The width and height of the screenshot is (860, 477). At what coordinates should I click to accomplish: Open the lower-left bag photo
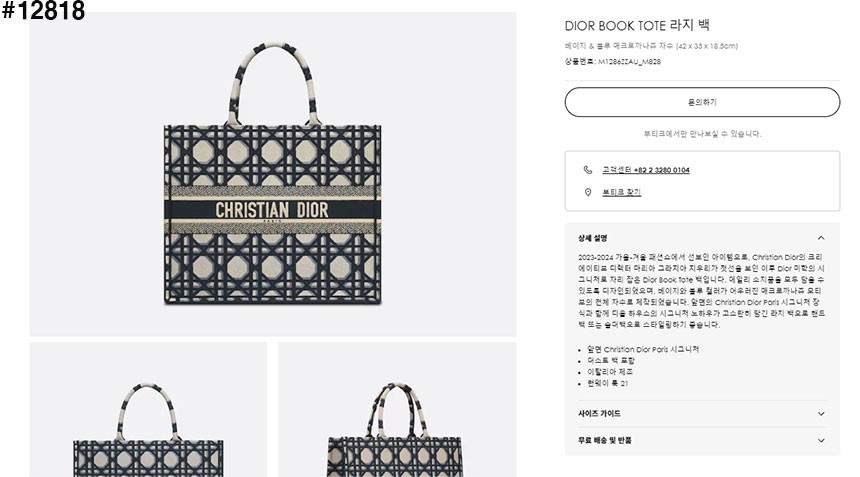pyautogui.click(x=148, y=410)
